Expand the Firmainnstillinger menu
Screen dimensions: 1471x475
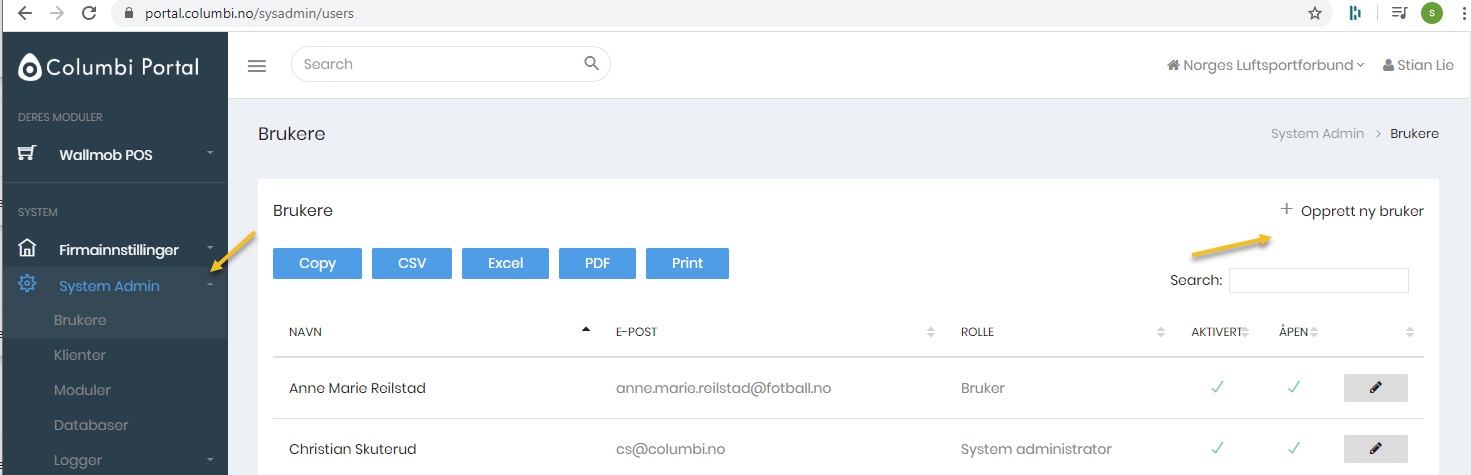coord(210,248)
